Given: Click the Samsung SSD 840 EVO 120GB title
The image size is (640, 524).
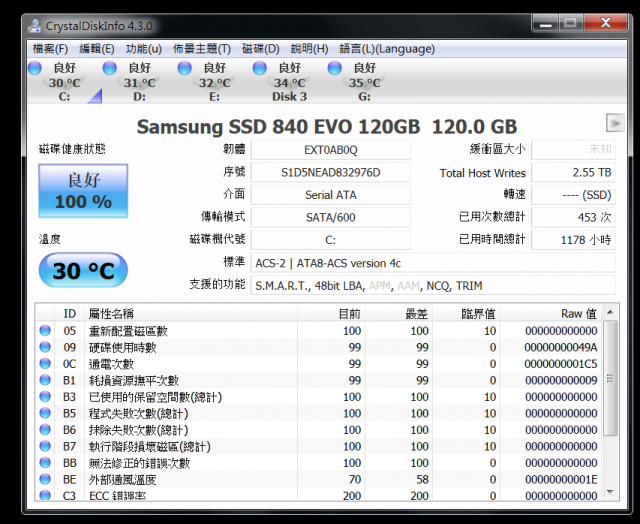Looking at the screenshot, I should click(x=327, y=127).
